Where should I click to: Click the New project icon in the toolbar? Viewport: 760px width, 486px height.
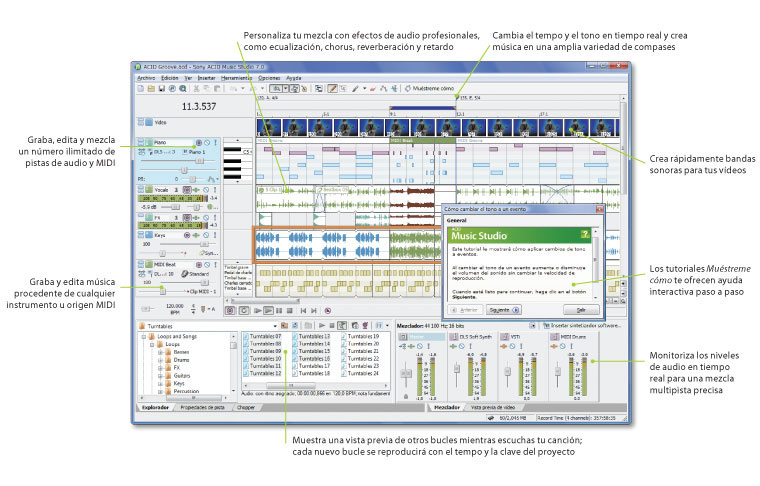[x=141, y=89]
